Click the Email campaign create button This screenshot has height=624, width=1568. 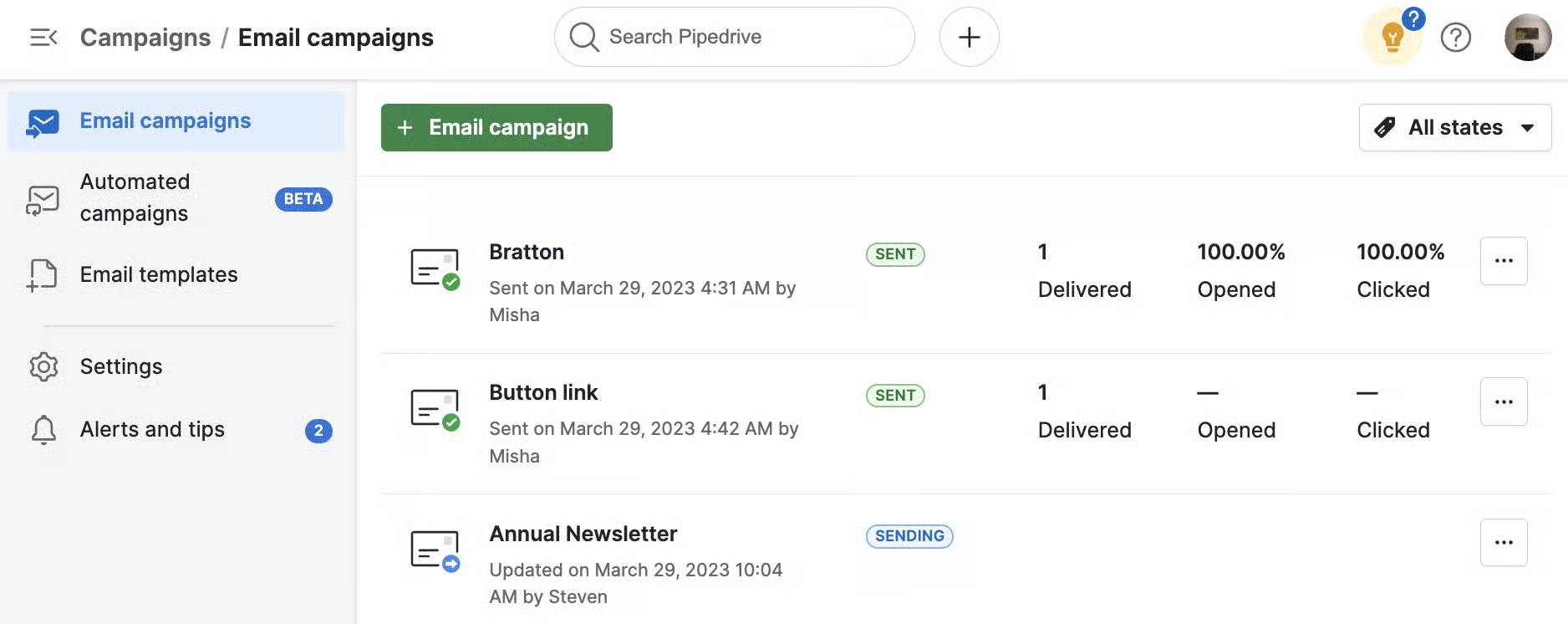496,127
